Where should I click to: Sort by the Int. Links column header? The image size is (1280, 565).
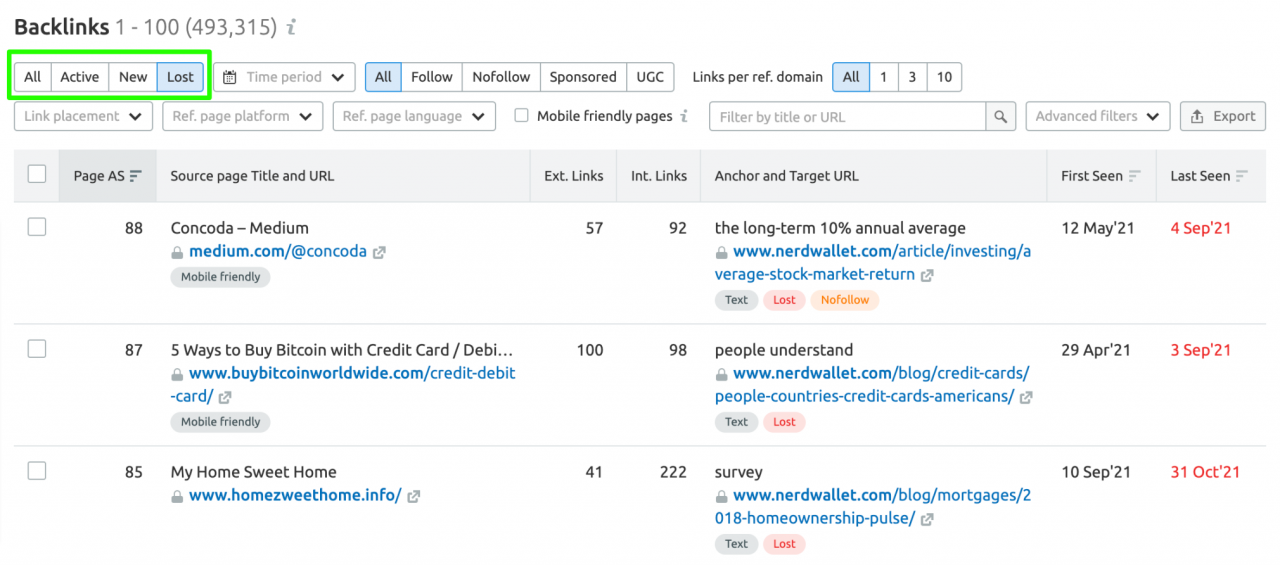[x=659, y=176]
